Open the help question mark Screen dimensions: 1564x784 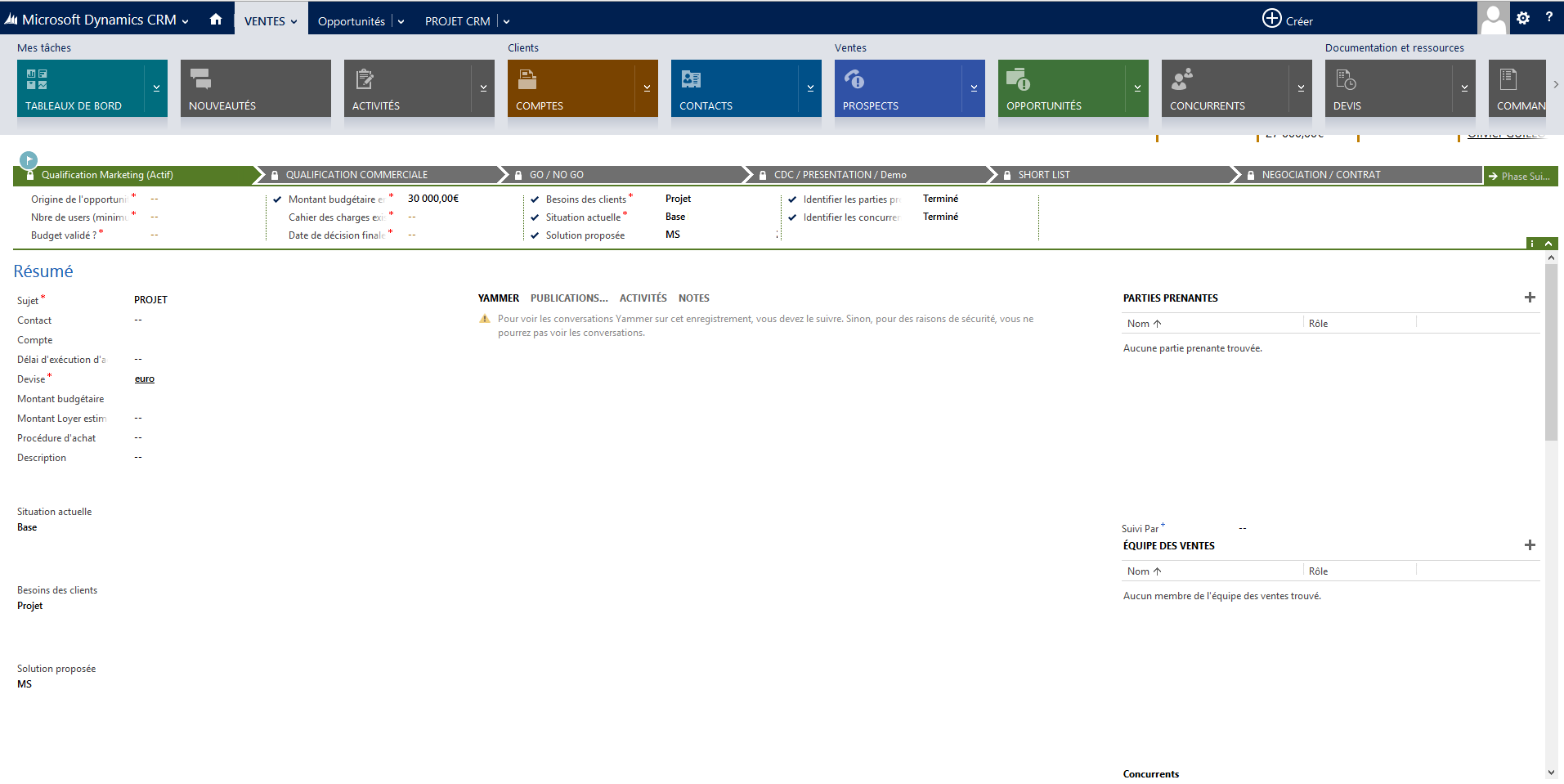(1548, 17)
